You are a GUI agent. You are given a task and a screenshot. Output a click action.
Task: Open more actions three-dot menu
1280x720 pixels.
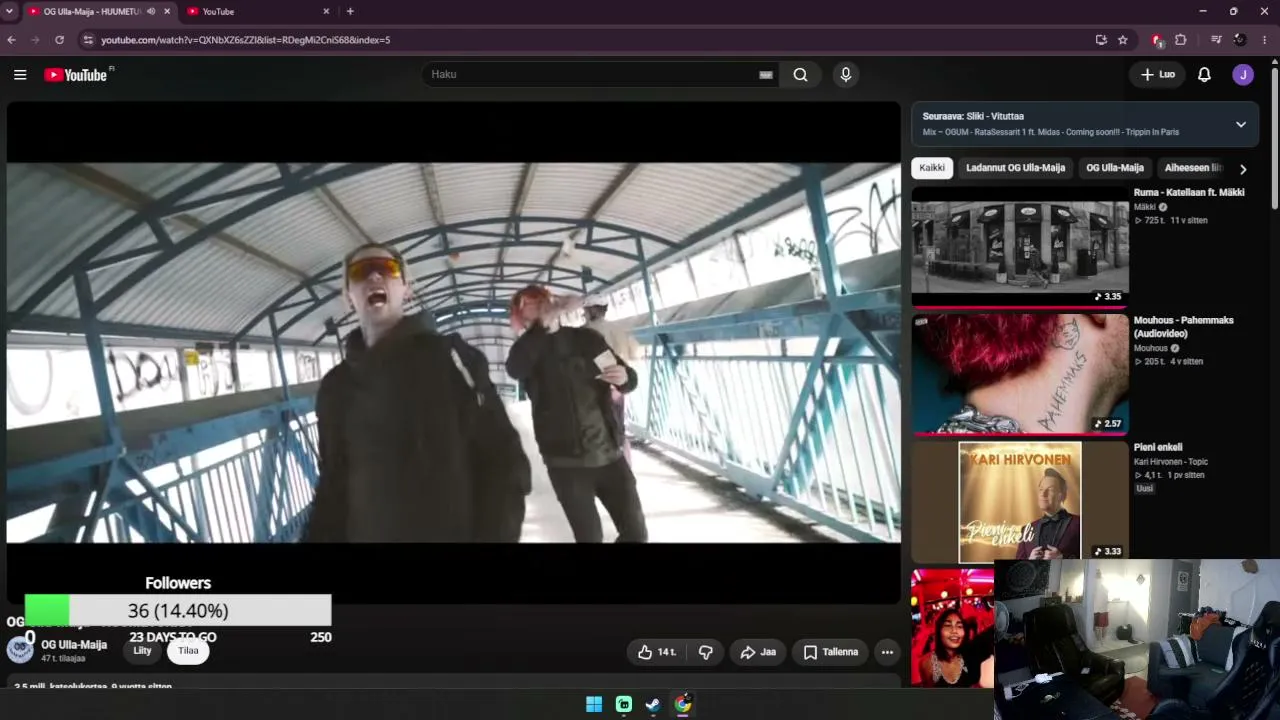click(887, 652)
